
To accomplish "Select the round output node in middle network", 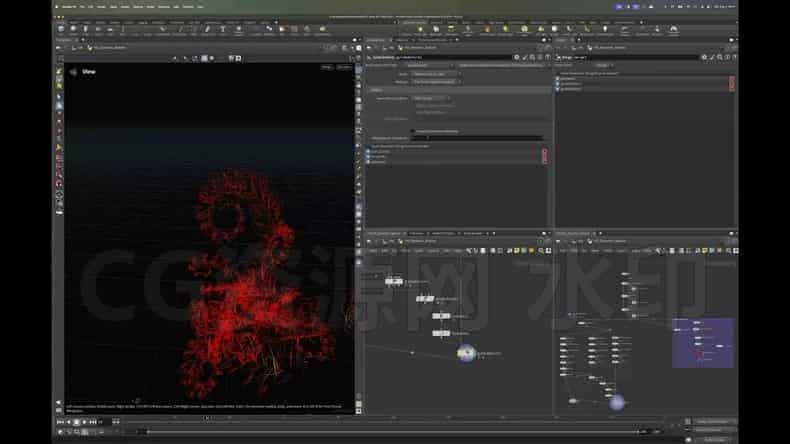I will 466,353.
